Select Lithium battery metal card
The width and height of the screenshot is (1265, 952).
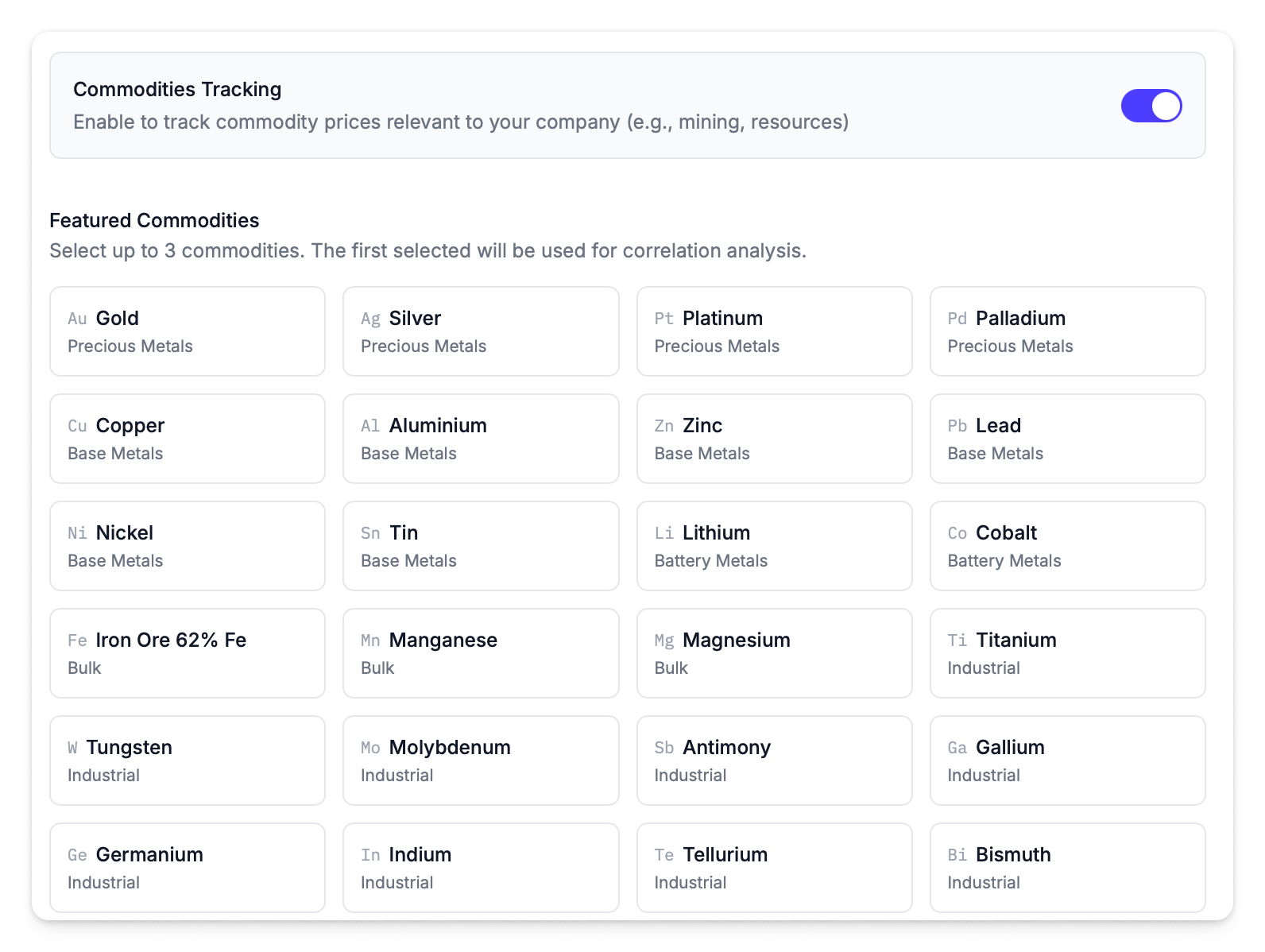tap(774, 546)
